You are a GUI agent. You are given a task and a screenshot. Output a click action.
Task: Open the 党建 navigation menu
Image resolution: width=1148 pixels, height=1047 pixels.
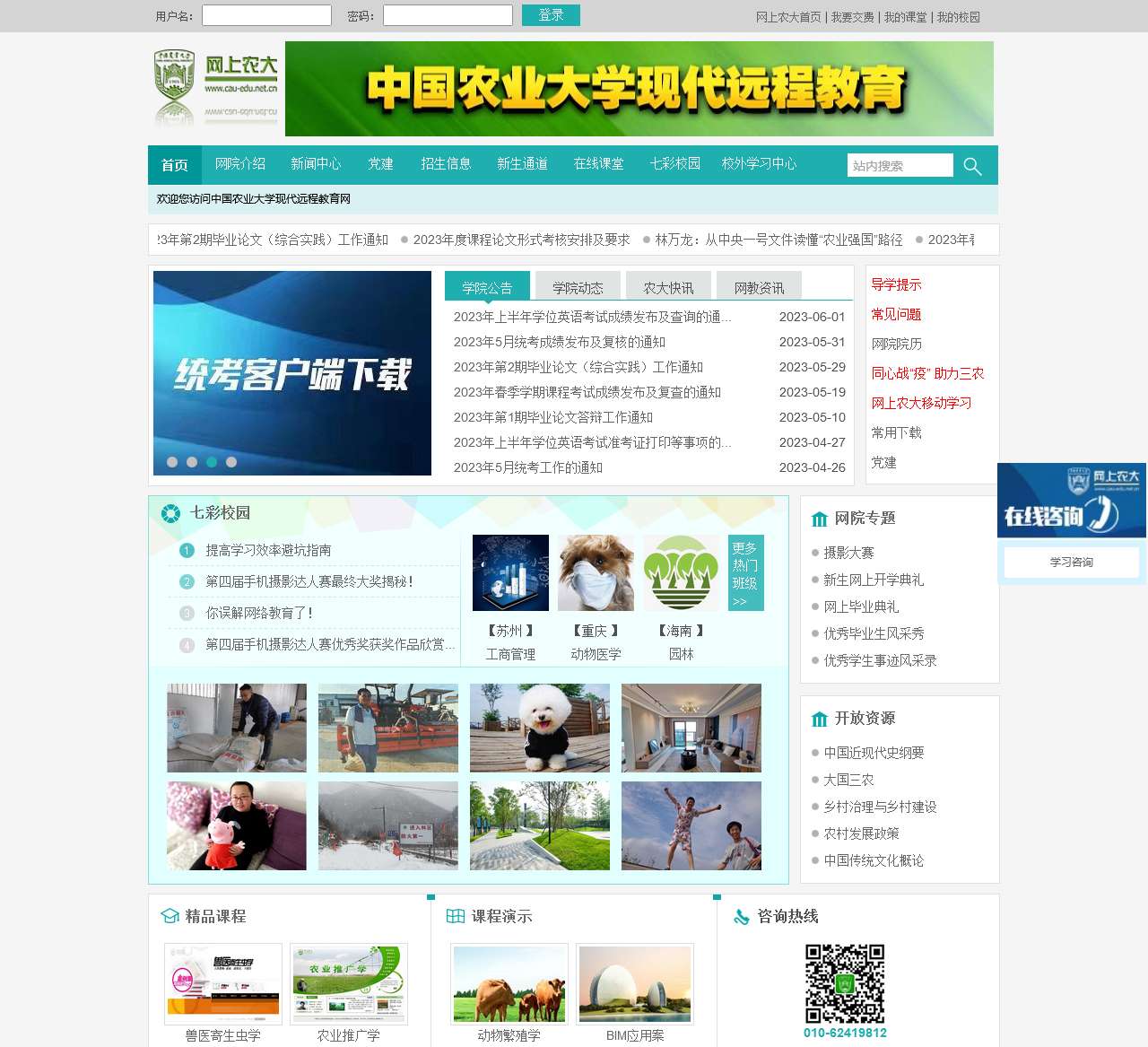coord(380,164)
